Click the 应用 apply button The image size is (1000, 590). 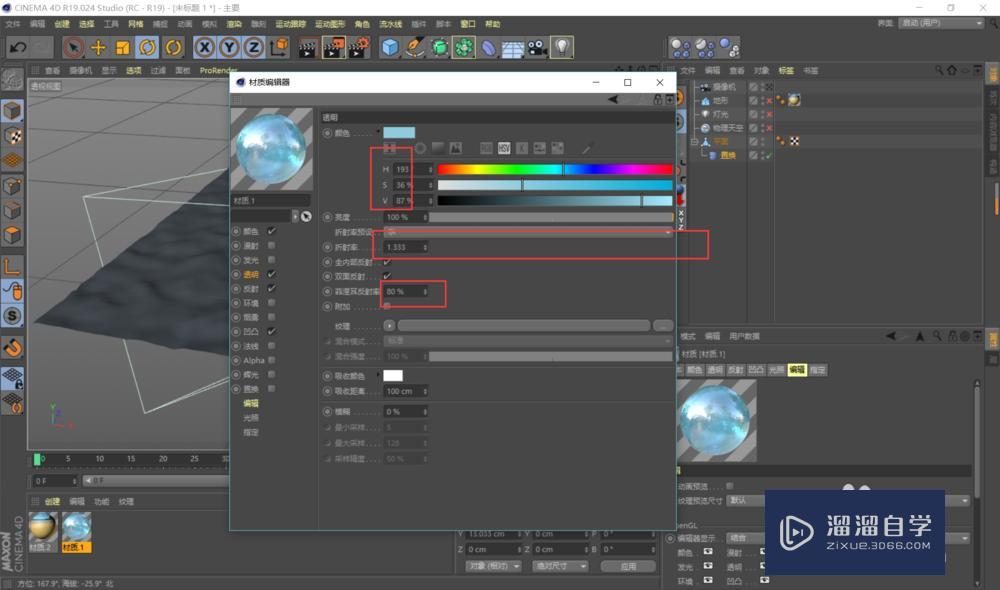point(628,566)
